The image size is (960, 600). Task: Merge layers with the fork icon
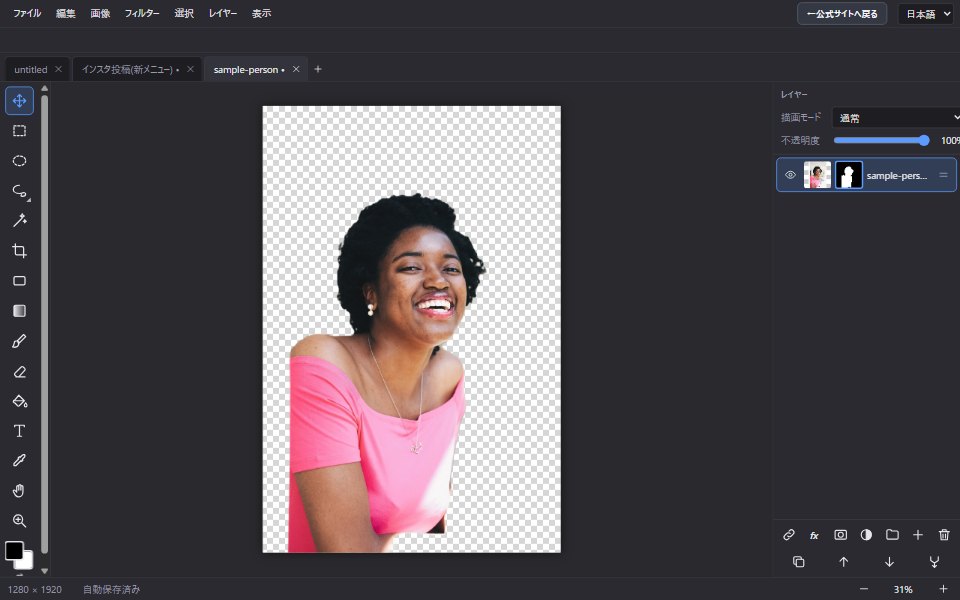pos(934,561)
